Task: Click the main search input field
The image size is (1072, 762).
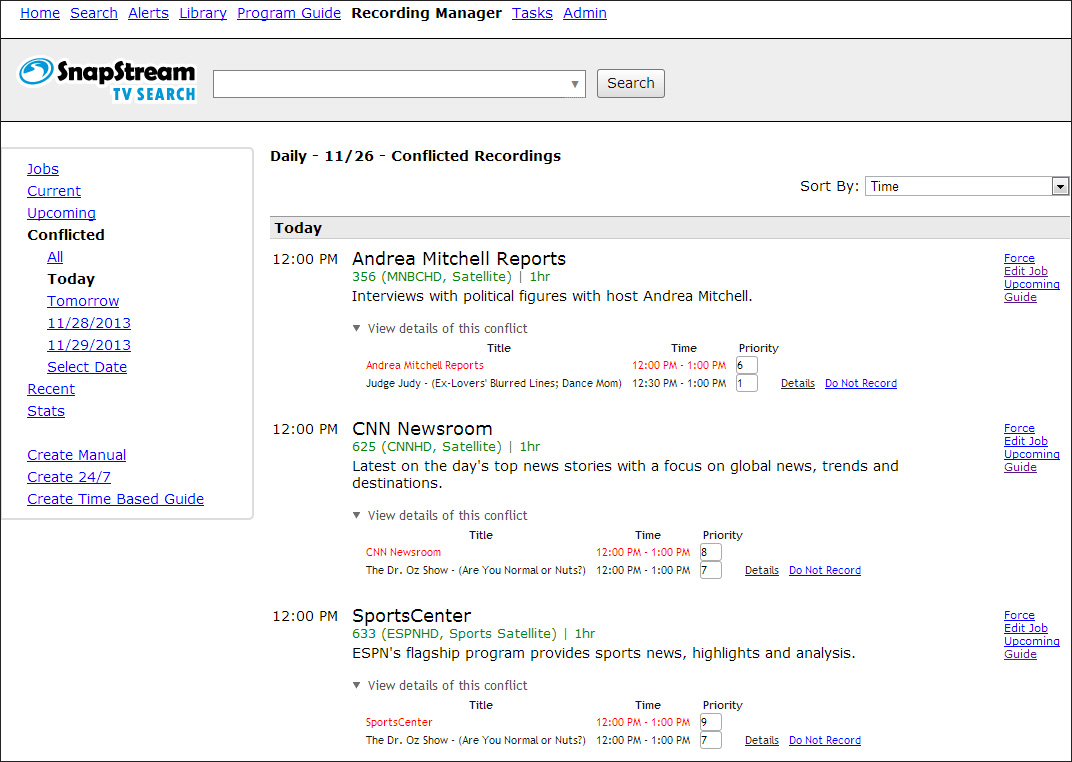Action: (x=390, y=84)
